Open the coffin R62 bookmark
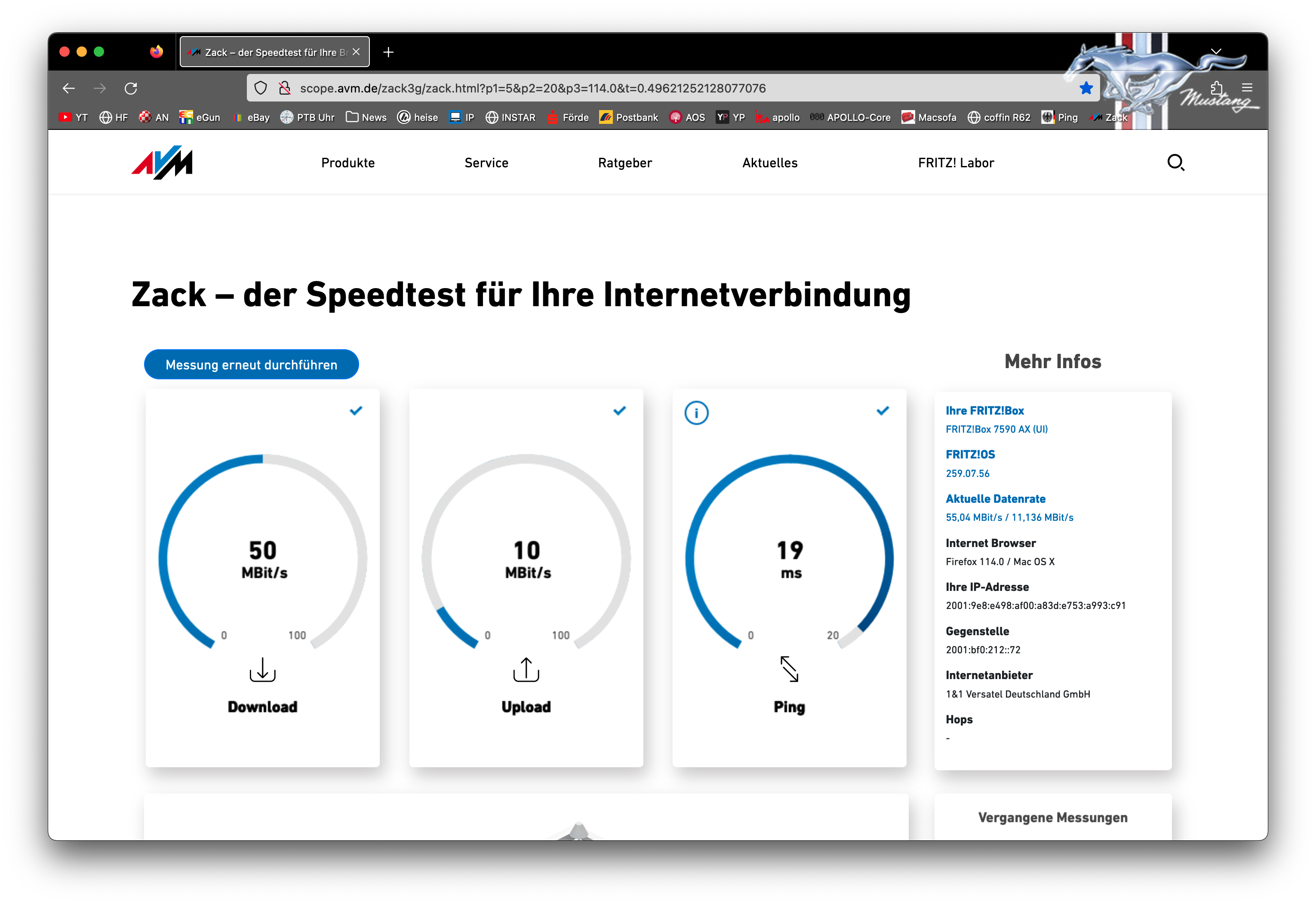Viewport: 1316px width, 904px height. click(x=999, y=117)
